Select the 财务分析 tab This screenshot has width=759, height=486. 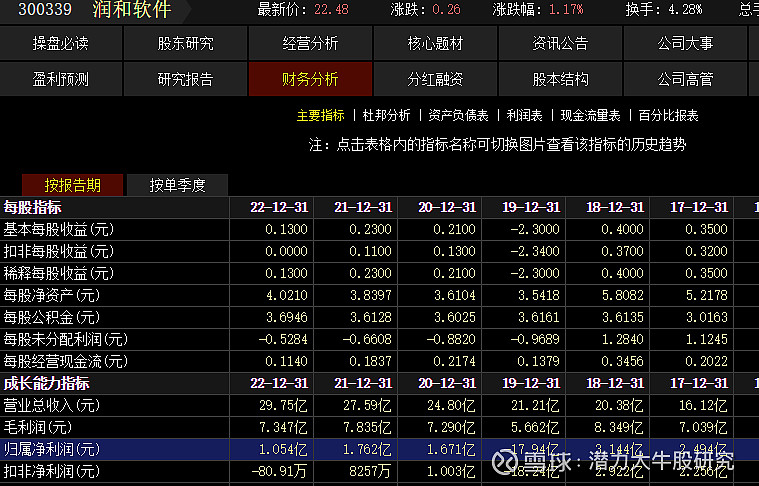(x=310, y=79)
